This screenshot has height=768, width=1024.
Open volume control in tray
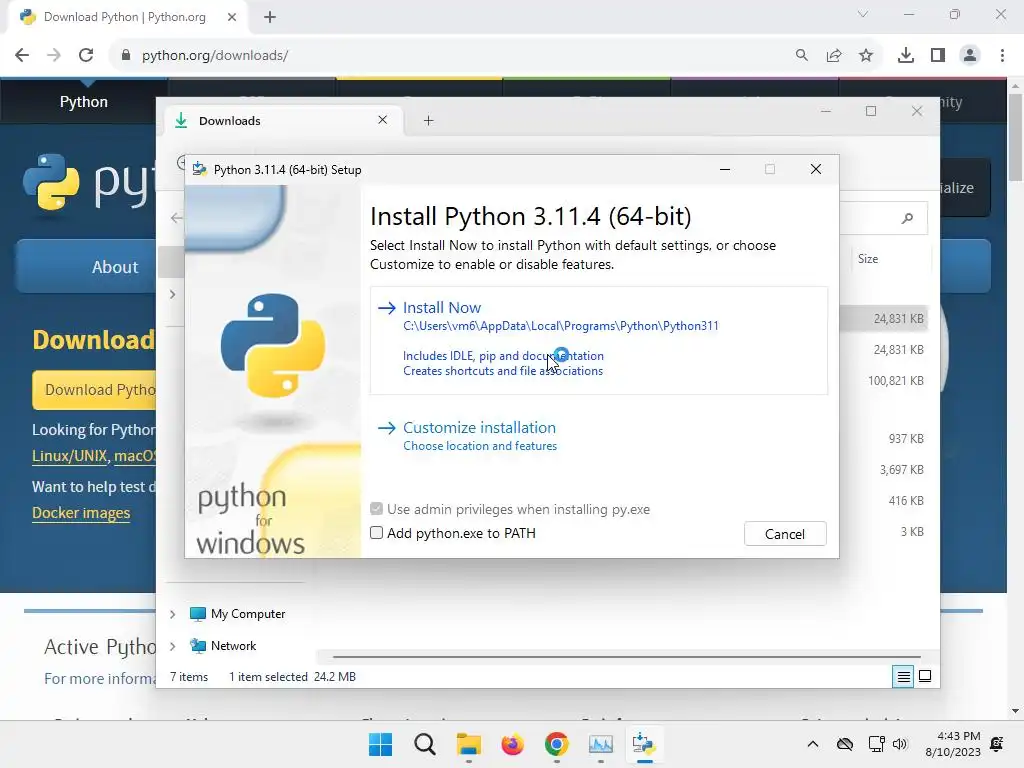900,744
